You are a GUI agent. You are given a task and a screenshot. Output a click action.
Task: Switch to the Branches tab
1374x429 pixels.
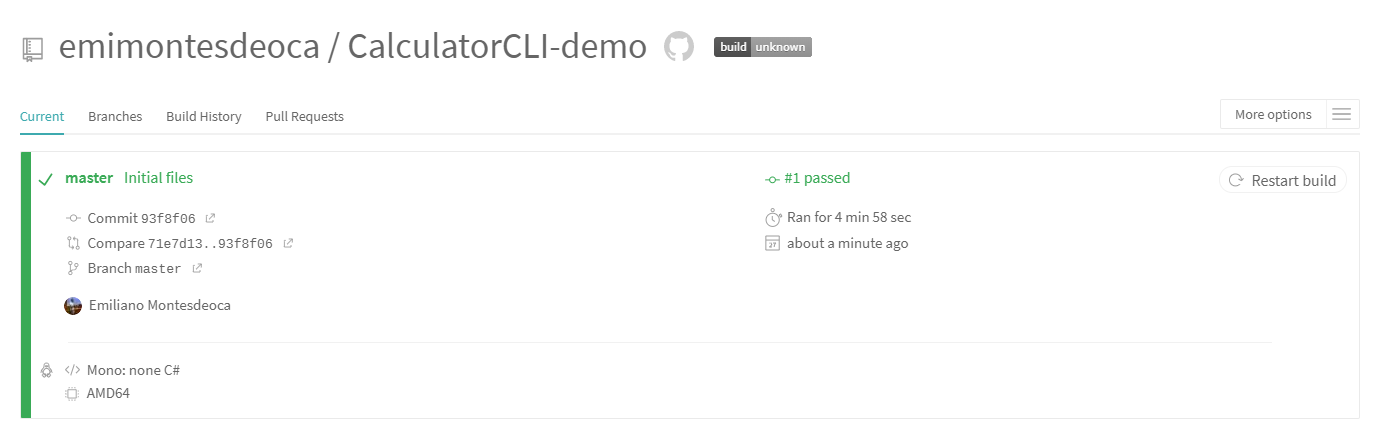(x=115, y=117)
